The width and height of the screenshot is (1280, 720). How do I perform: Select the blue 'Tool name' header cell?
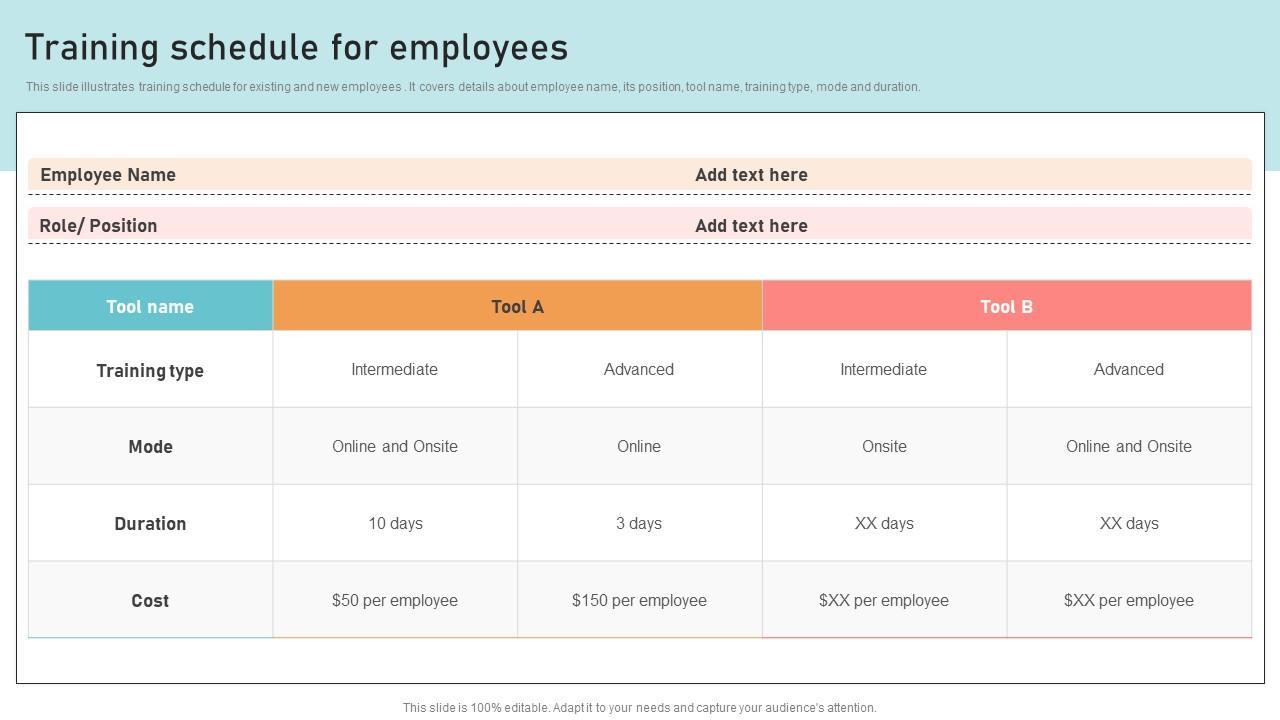point(150,307)
